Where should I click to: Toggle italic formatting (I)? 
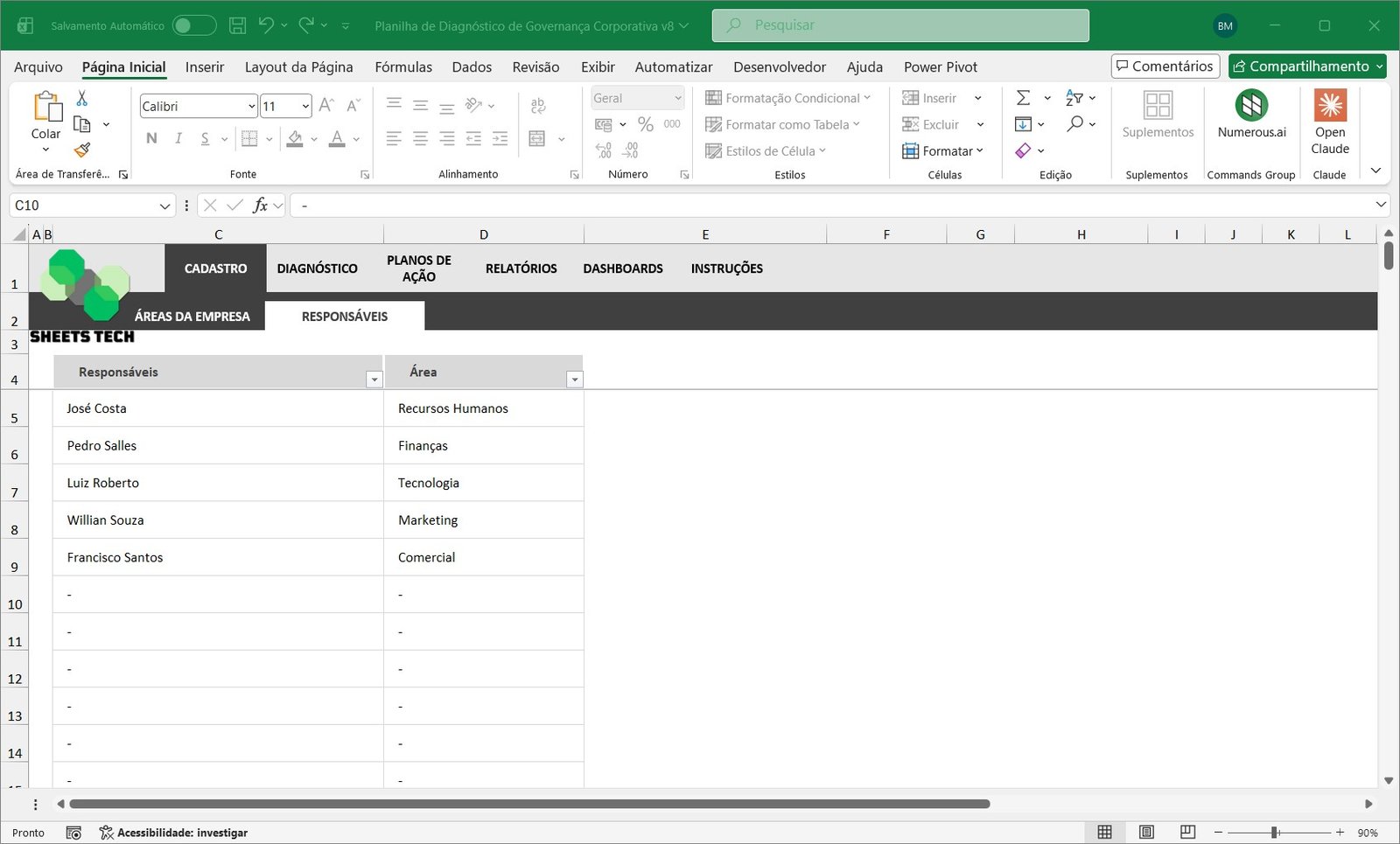click(178, 138)
